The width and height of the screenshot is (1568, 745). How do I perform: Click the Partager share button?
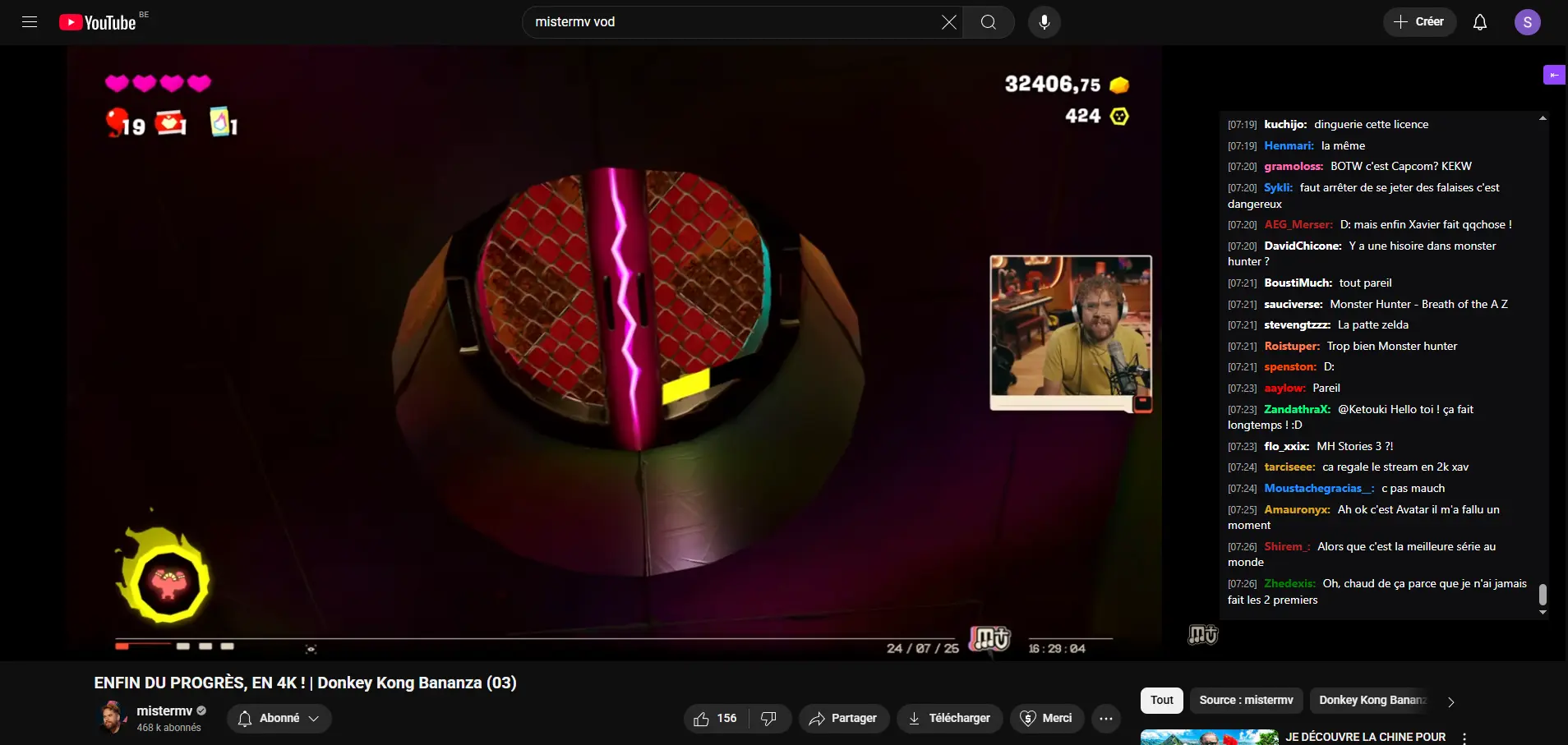click(x=843, y=719)
